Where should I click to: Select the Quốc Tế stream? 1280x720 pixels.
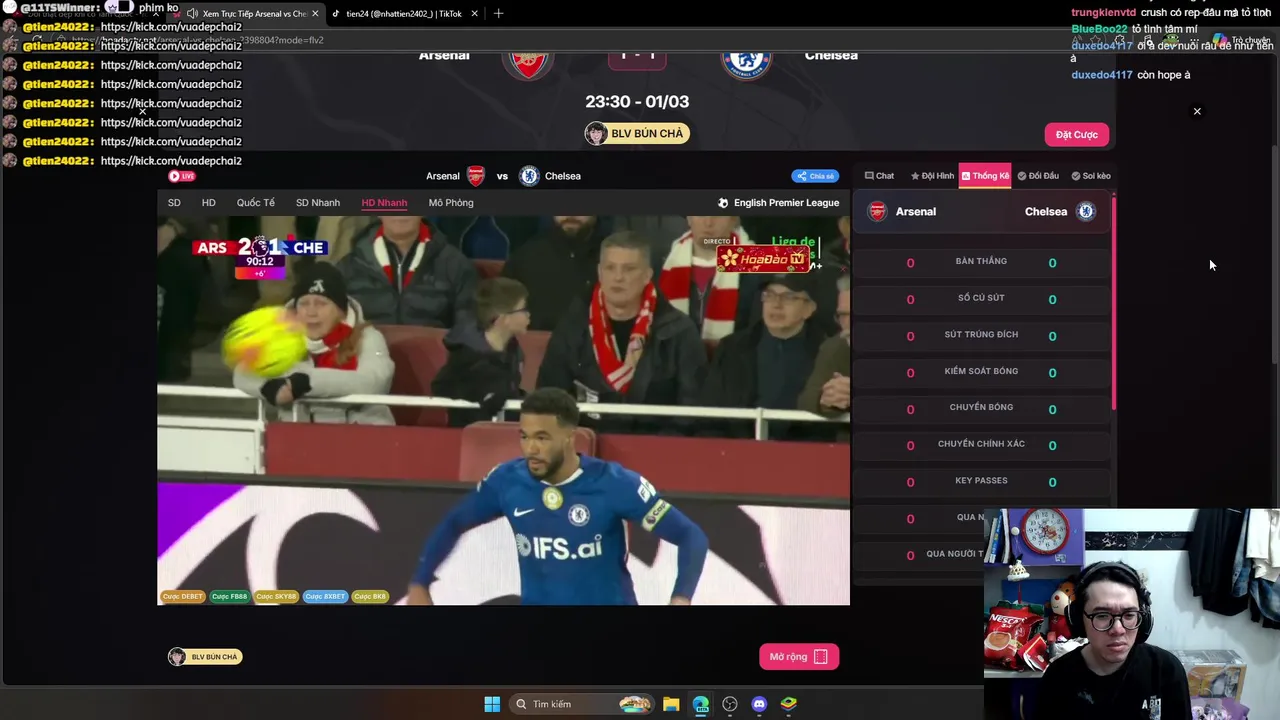[256, 203]
